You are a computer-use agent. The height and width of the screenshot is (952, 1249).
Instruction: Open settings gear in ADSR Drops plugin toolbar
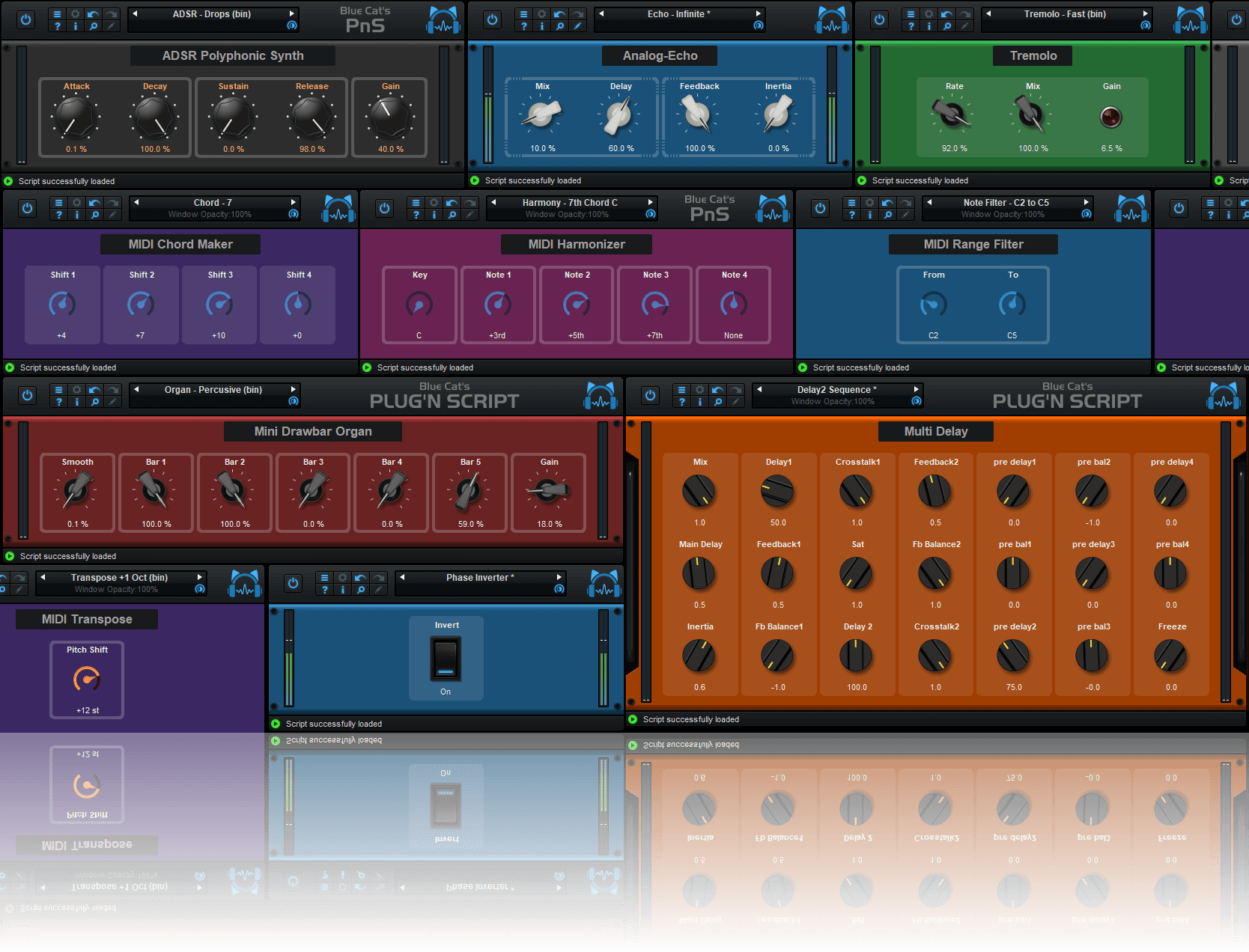tap(76, 14)
